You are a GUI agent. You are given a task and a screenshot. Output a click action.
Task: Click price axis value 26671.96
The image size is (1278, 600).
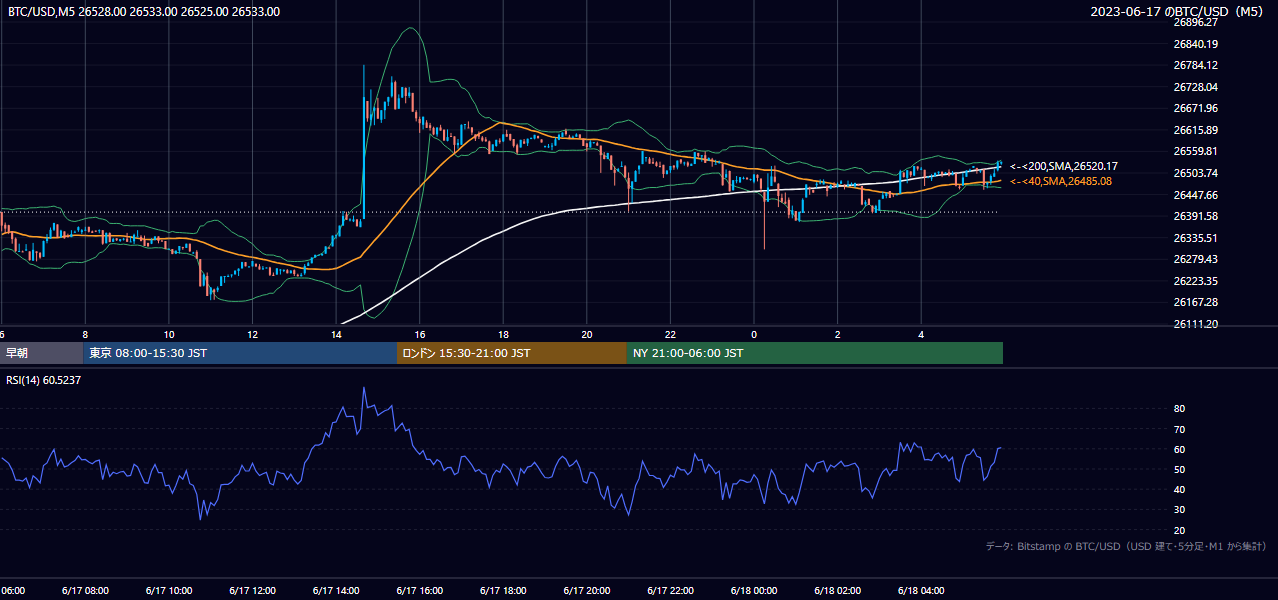pos(1196,108)
